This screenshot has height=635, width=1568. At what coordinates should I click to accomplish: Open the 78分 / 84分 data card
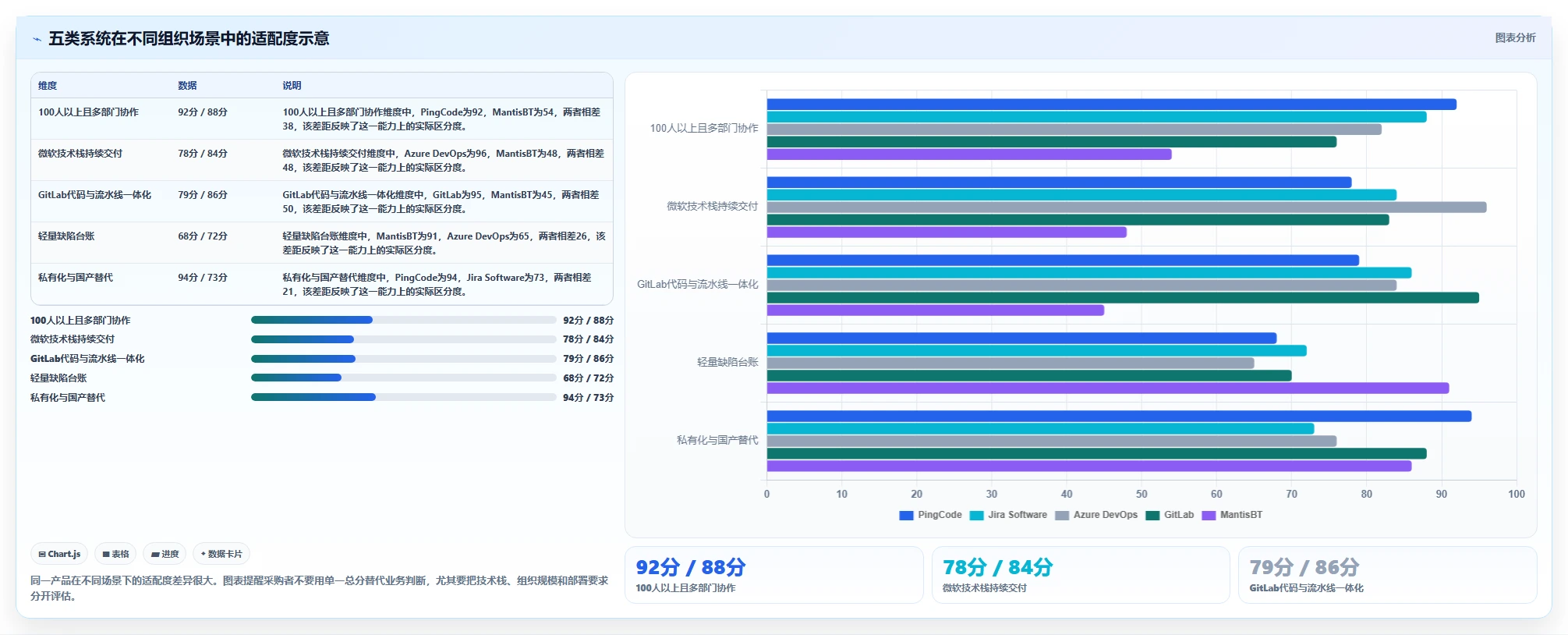(1081, 575)
